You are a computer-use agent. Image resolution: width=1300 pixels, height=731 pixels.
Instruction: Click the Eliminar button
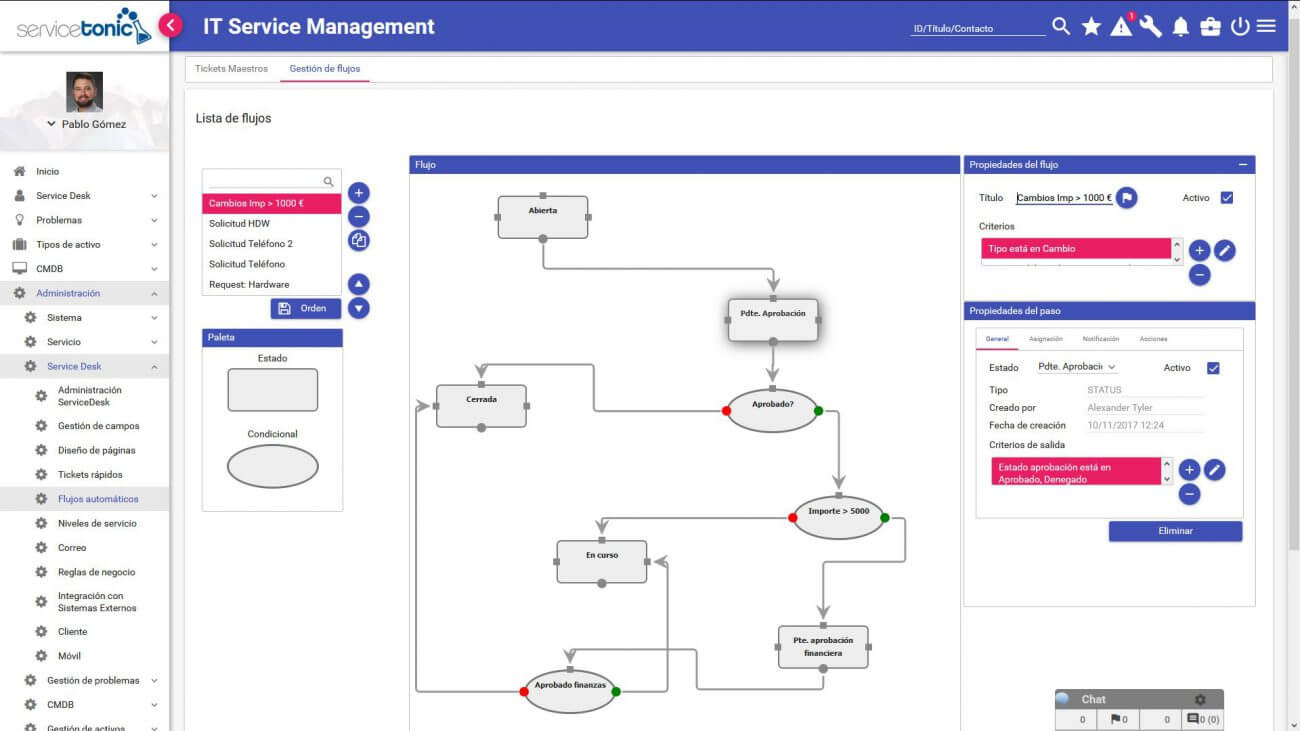[1175, 531]
